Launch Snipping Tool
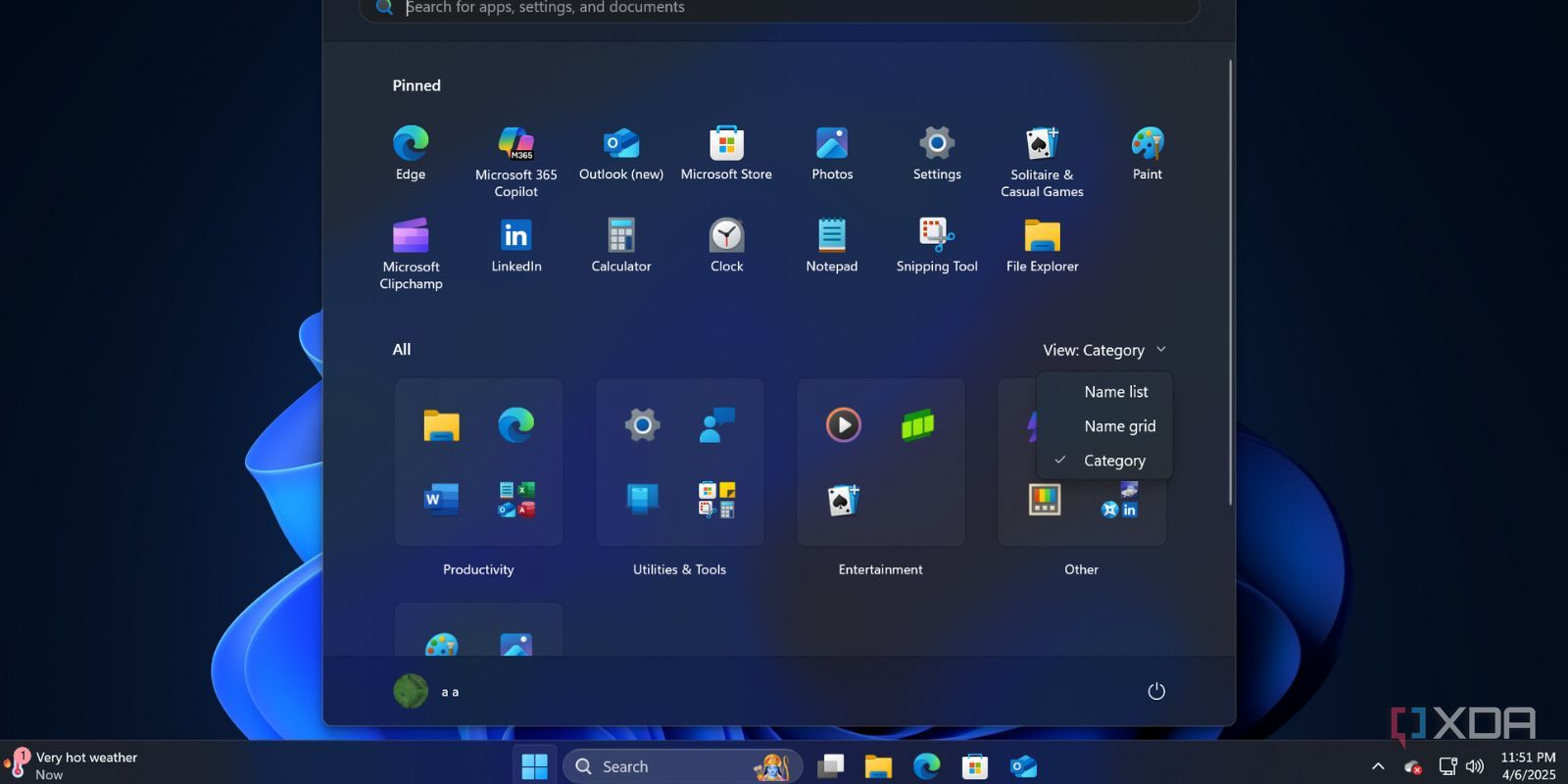The image size is (1568, 784). pos(937,246)
